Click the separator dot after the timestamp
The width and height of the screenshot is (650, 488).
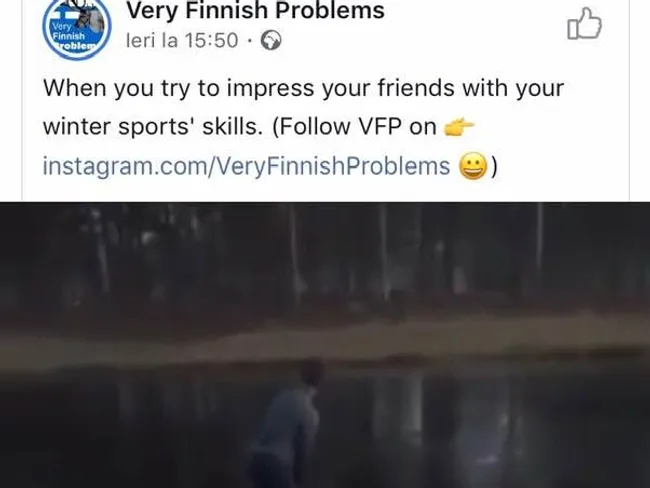pyautogui.click(x=249, y=41)
